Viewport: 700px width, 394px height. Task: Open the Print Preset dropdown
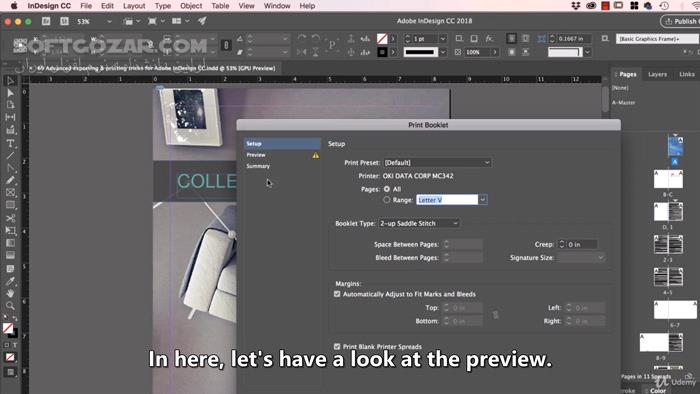point(437,163)
